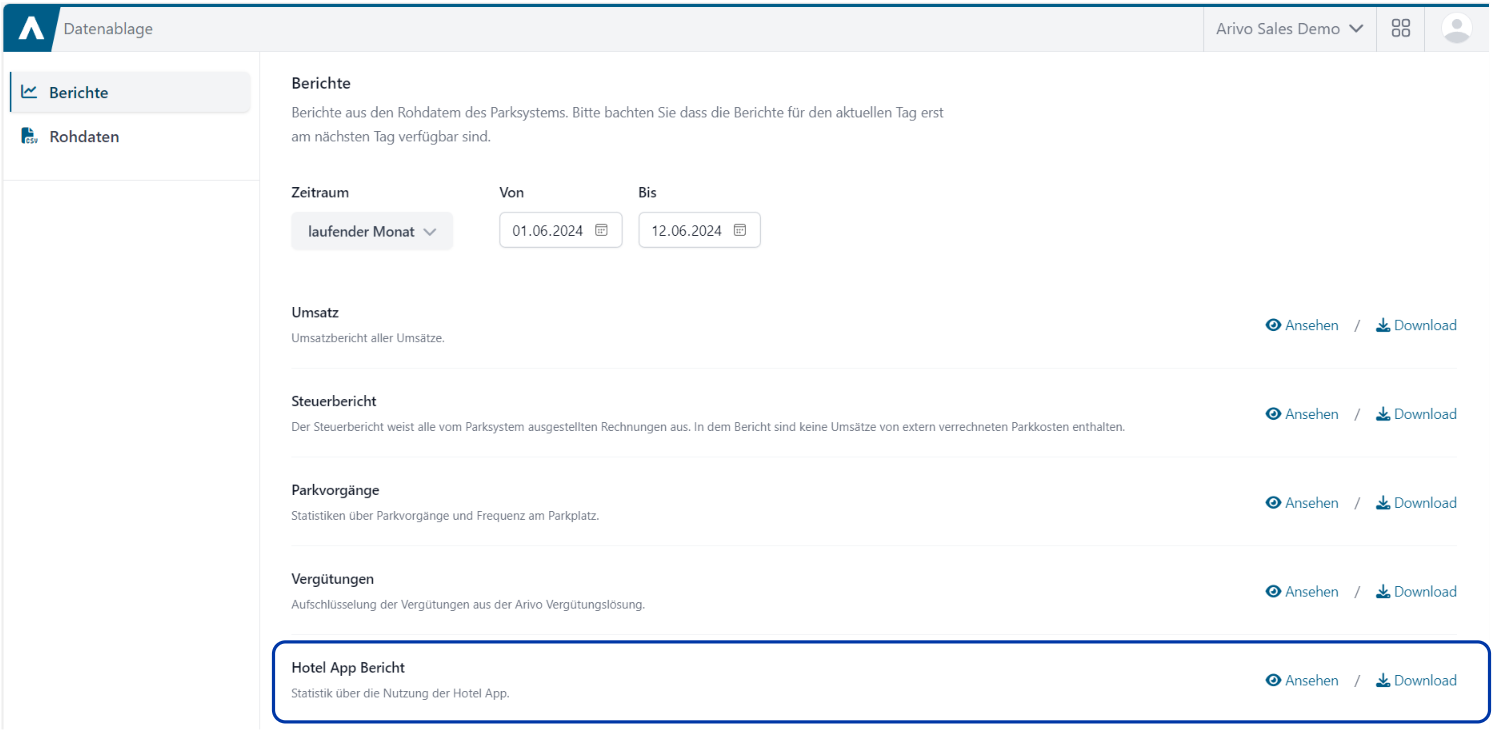1500x733 pixels.
Task: Click the Arivo logo in header
Action: pyautogui.click(x=31, y=29)
